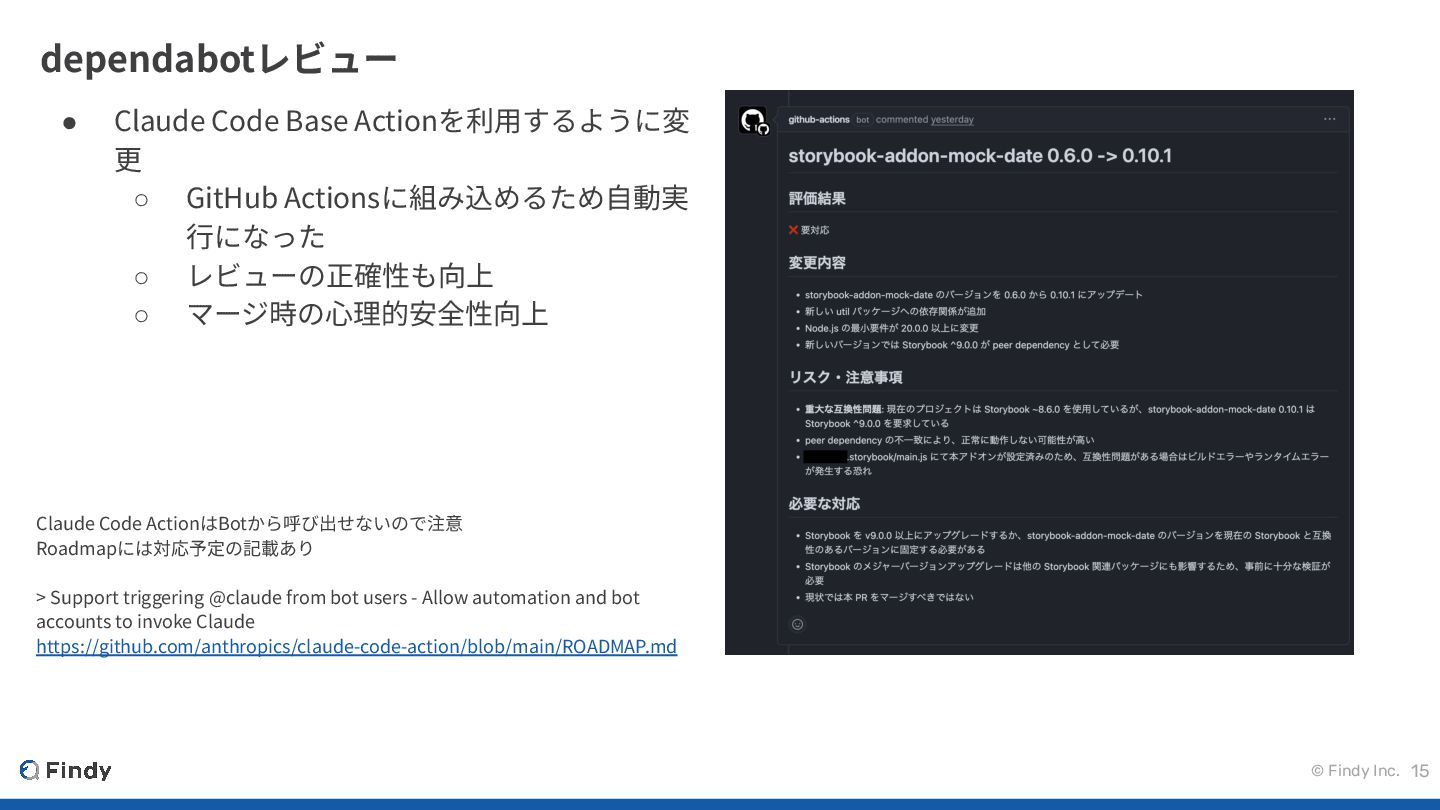Select '新しい util パッケージへの依存関係が追加' line

point(895,311)
